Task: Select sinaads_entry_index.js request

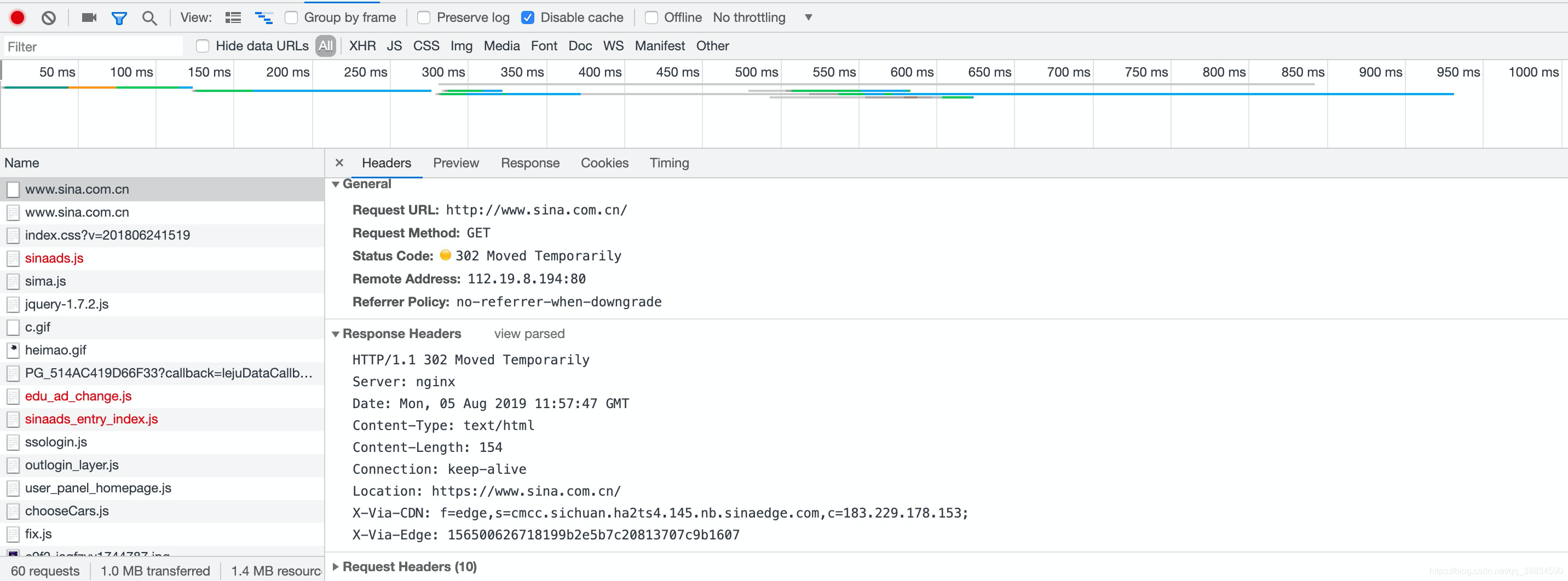Action: (x=162, y=419)
